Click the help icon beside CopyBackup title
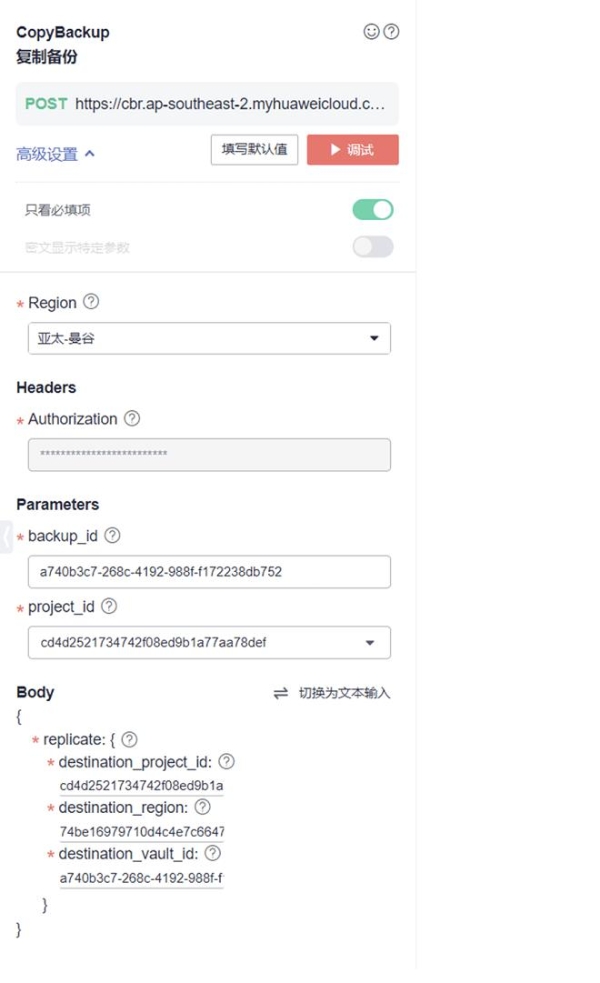The image size is (600, 983). click(391, 32)
